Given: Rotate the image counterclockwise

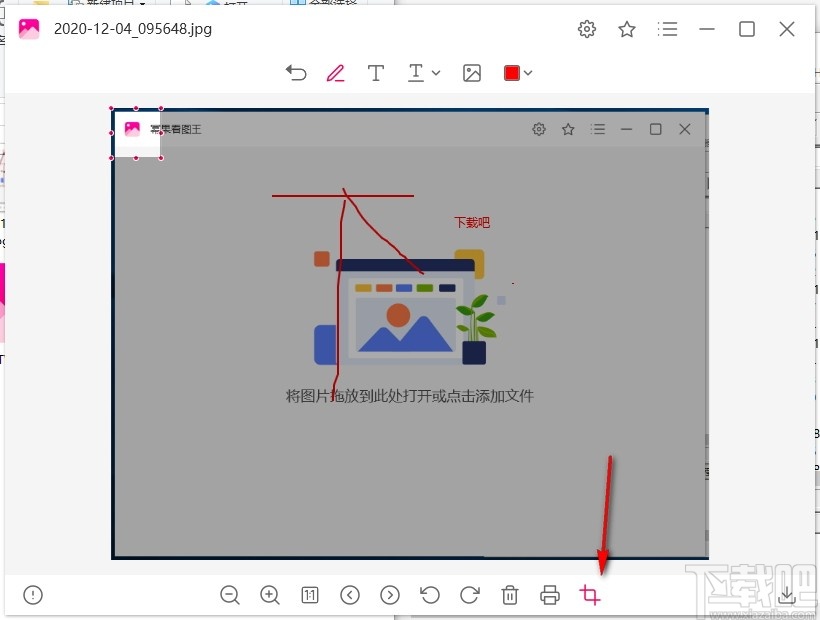Looking at the screenshot, I should [430, 595].
